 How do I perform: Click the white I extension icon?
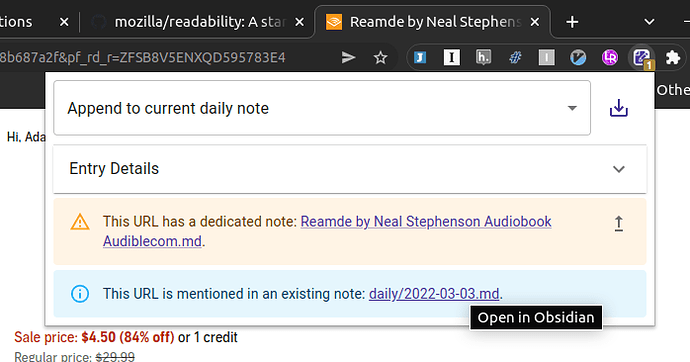click(451, 58)
